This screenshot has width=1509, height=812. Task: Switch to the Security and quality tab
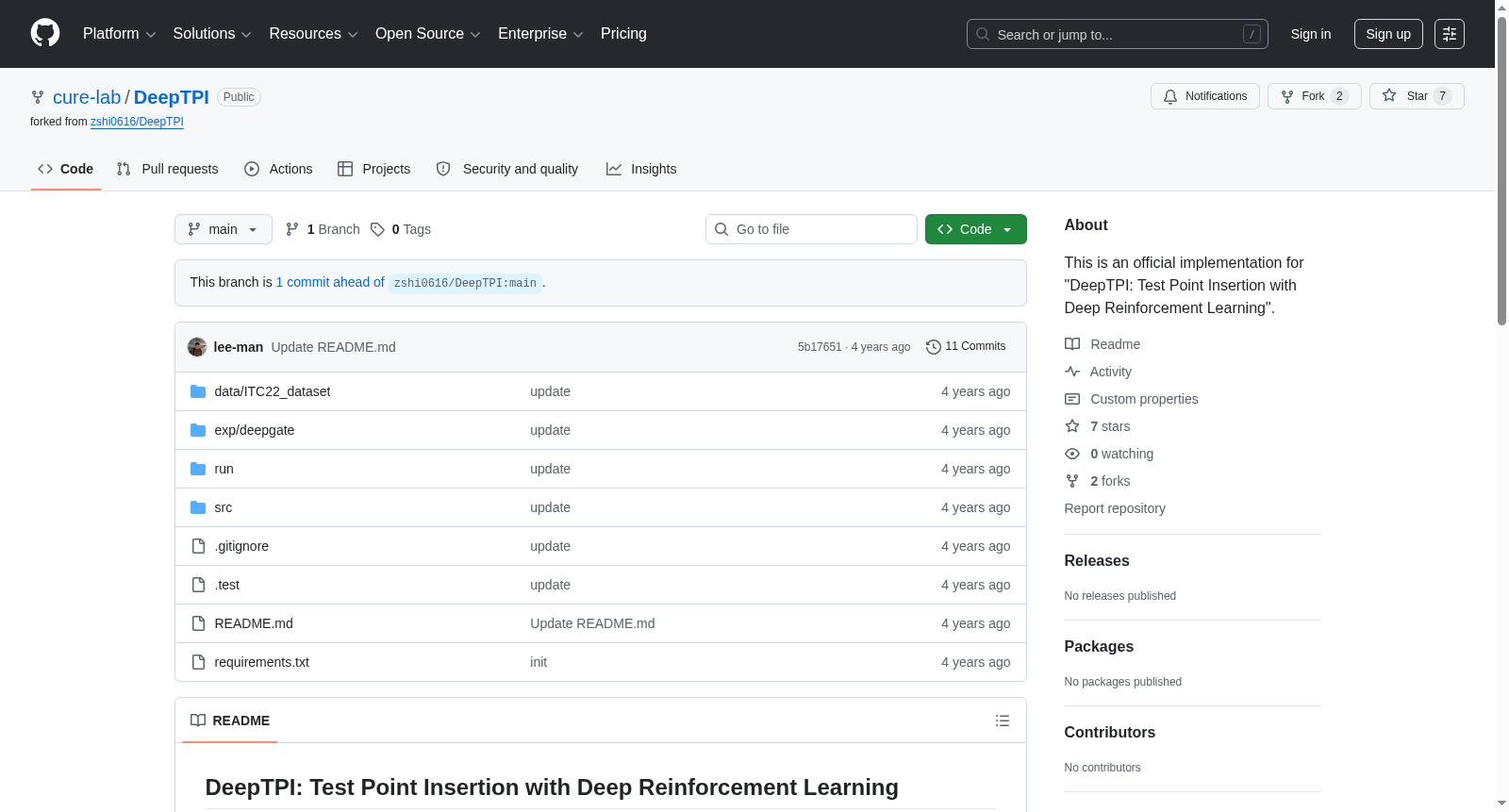[x=507, y=169]
